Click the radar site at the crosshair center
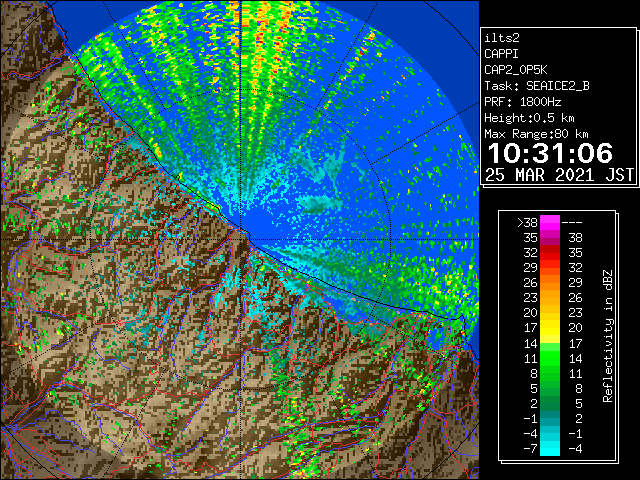The image size is (640, 480). click(241, 240)
